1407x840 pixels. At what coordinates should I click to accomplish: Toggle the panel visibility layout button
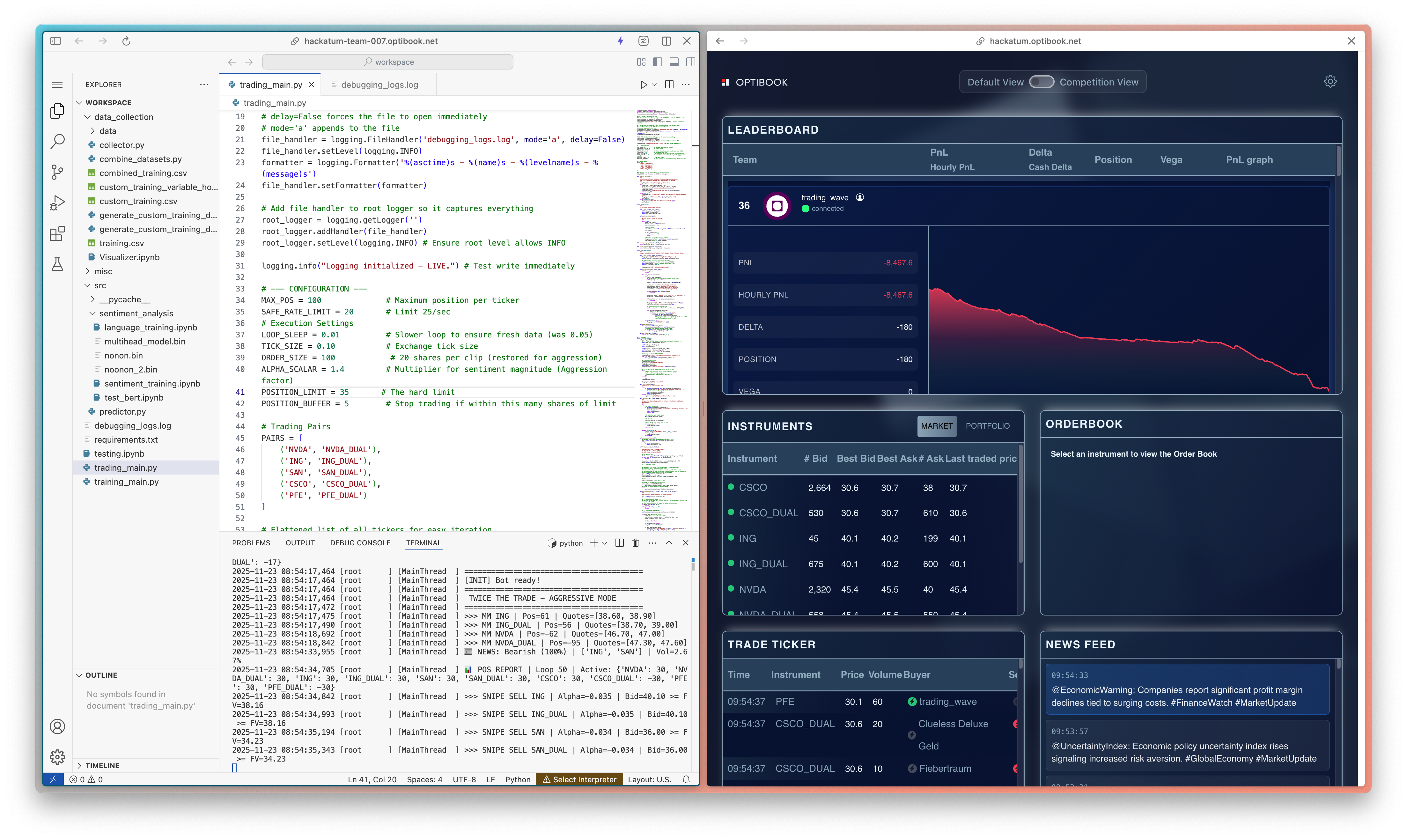(674, 62)
